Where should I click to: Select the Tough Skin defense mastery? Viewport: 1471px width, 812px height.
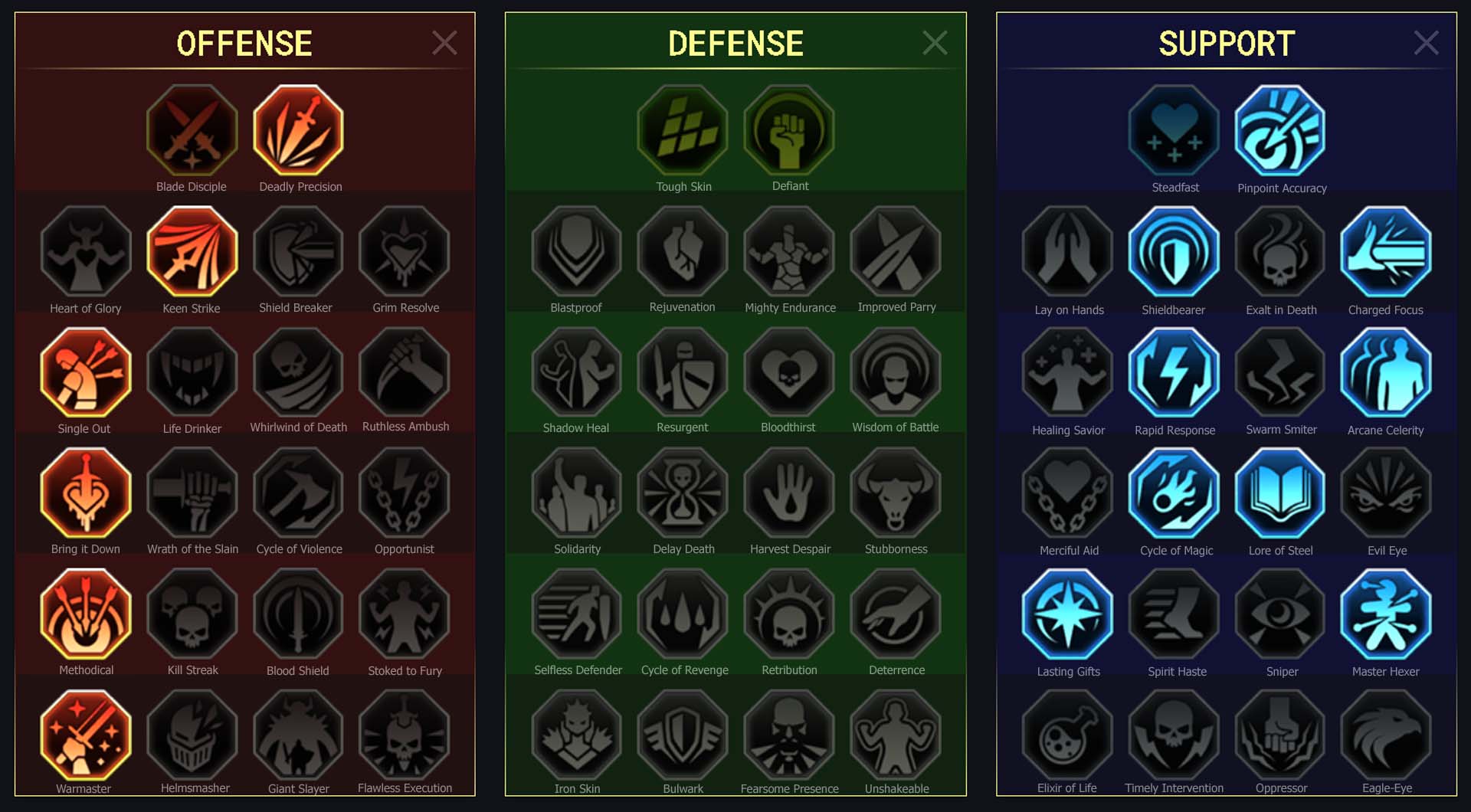point(683,130)
